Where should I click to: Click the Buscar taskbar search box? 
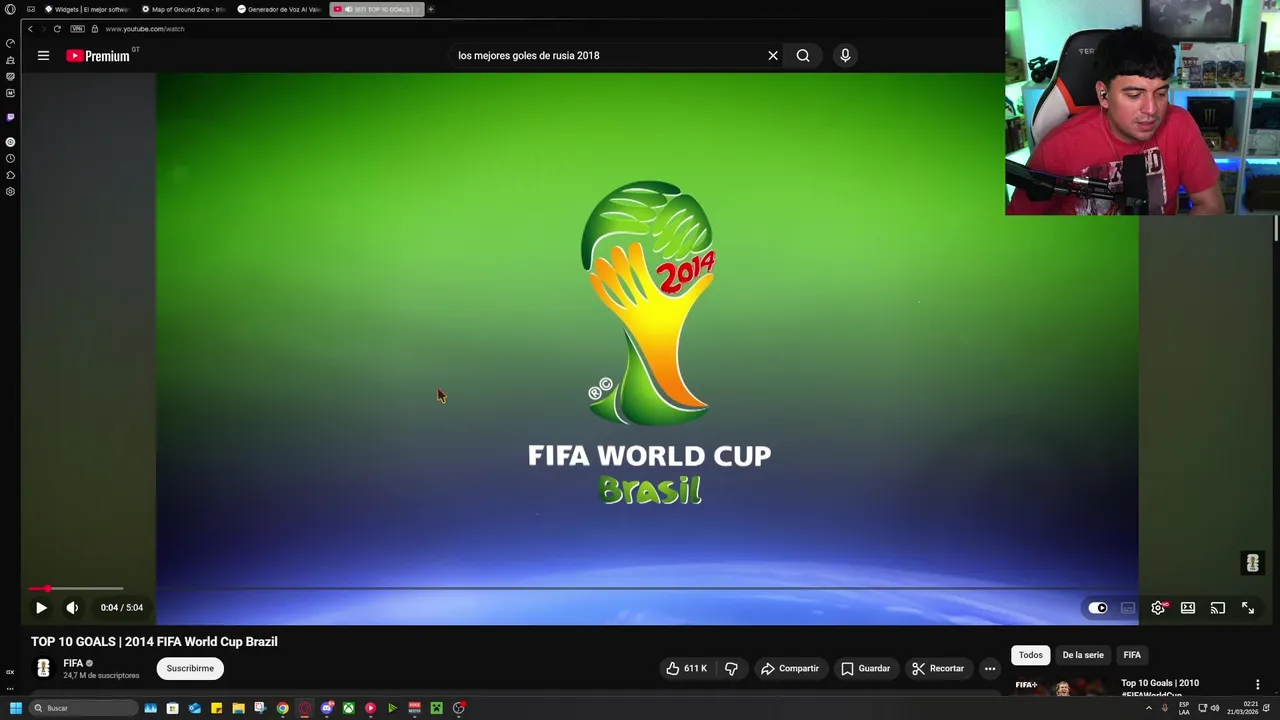pos(84,708)
